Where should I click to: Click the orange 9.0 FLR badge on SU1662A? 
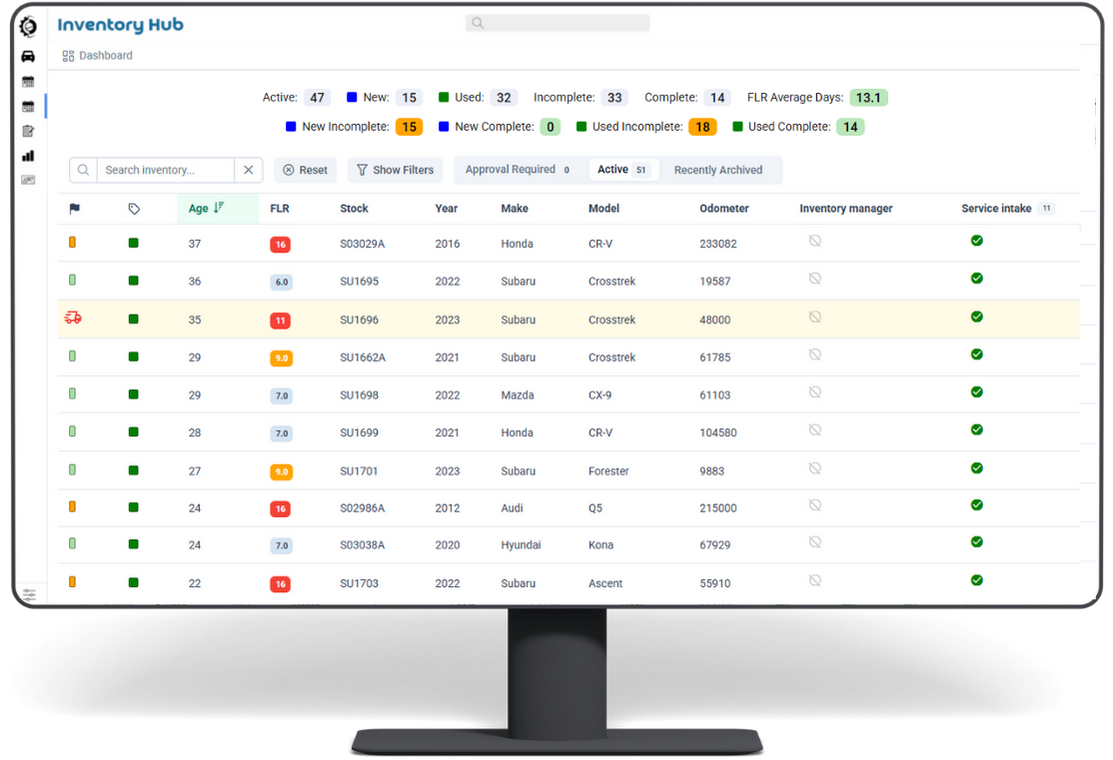click(280, 357)
